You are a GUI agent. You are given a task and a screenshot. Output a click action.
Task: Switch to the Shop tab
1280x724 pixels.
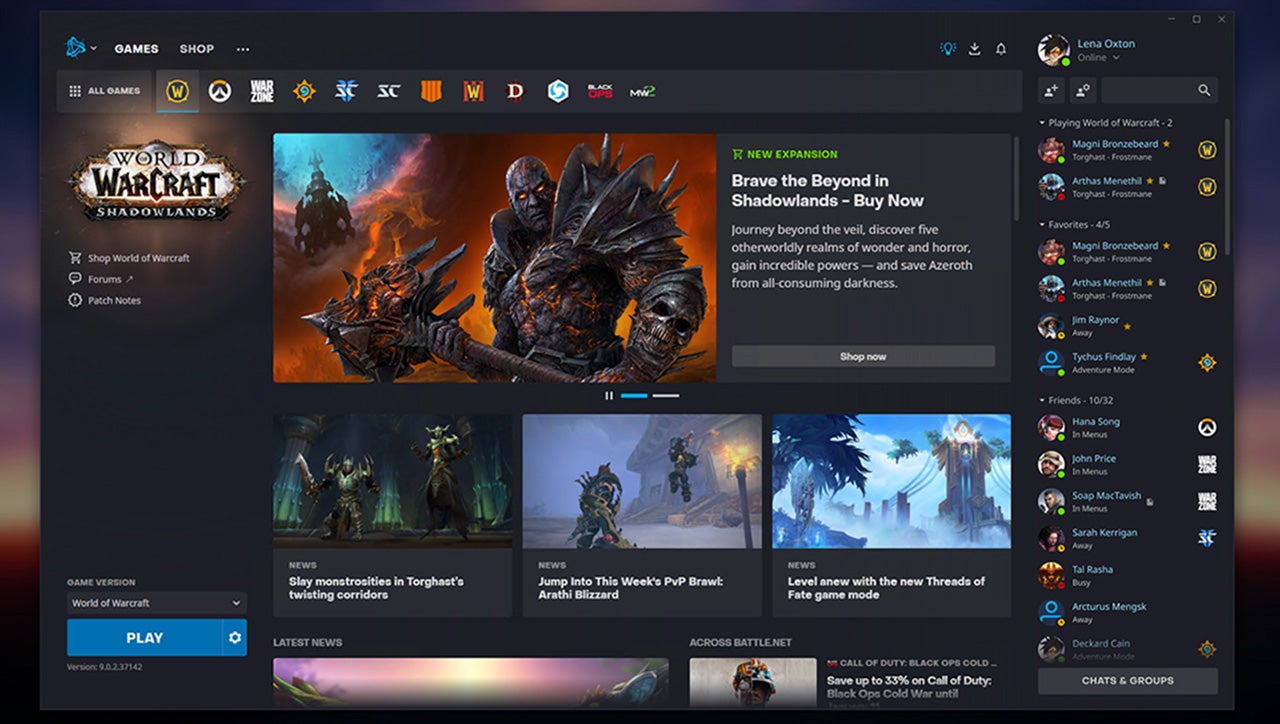[x=197, y=49]
